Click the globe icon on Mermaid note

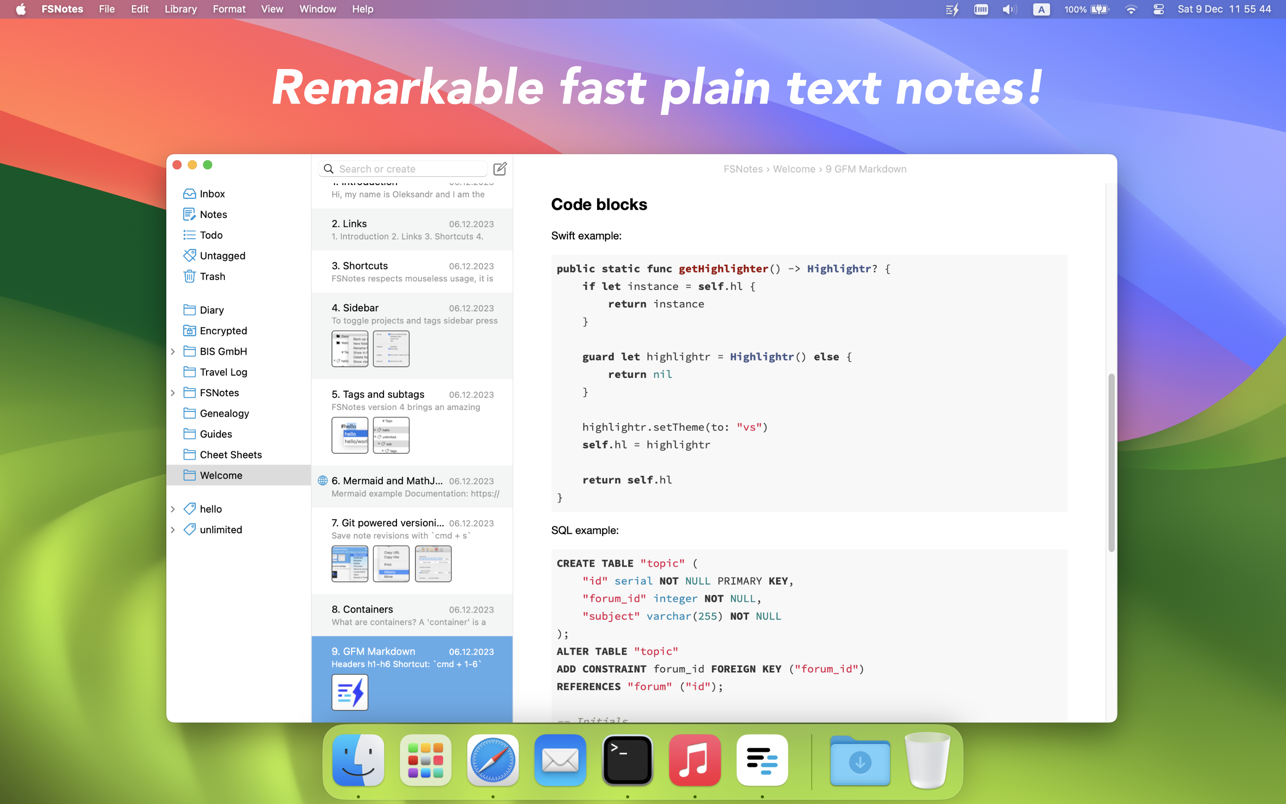coord(322,481)
